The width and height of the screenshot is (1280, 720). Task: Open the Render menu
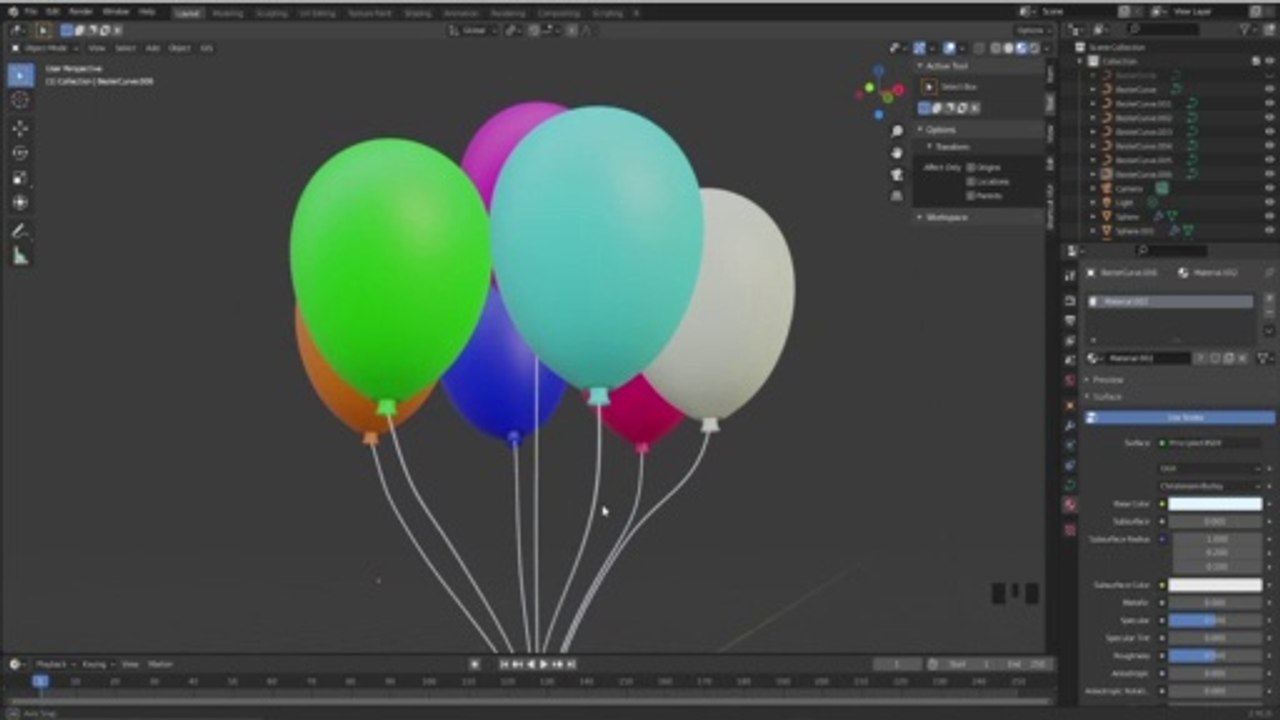click(81, 12)
